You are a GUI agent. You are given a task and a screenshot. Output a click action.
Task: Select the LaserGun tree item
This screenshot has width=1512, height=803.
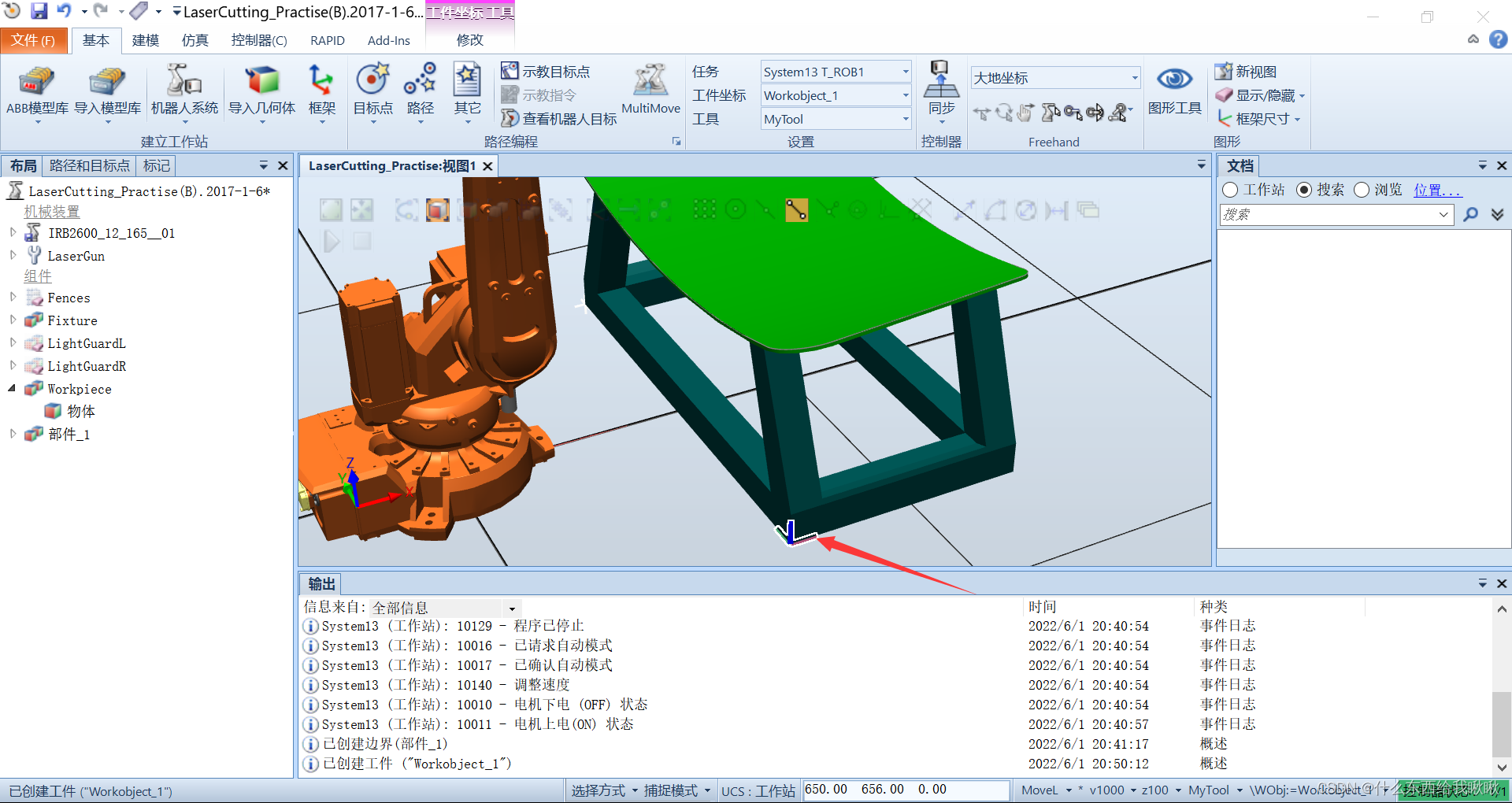click(x=76, y=256)
